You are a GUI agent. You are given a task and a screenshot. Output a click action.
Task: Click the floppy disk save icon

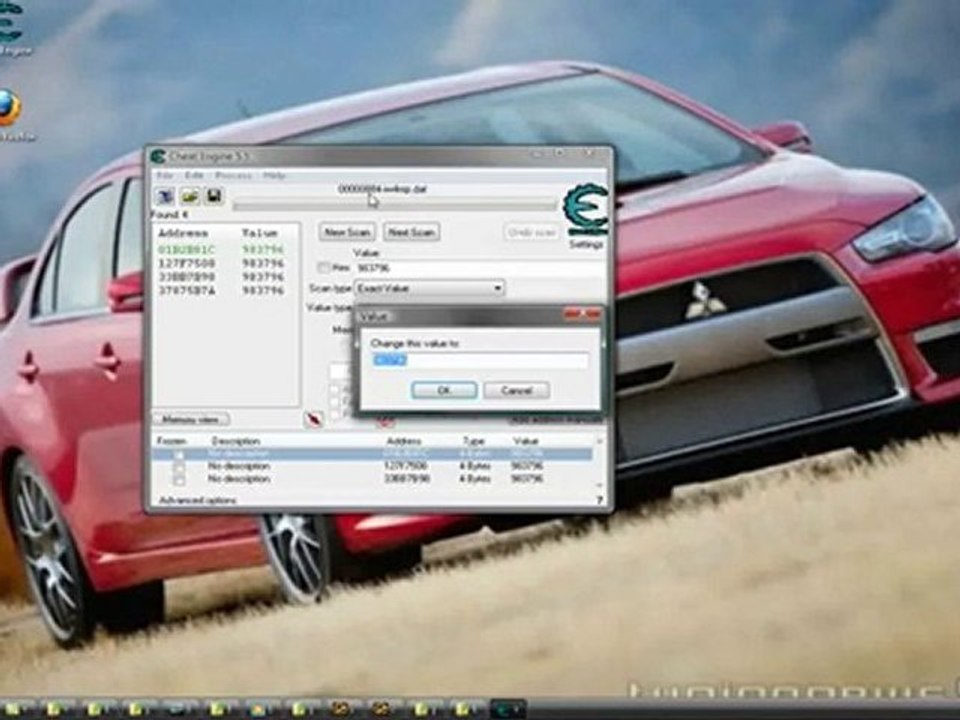point(214,197)
